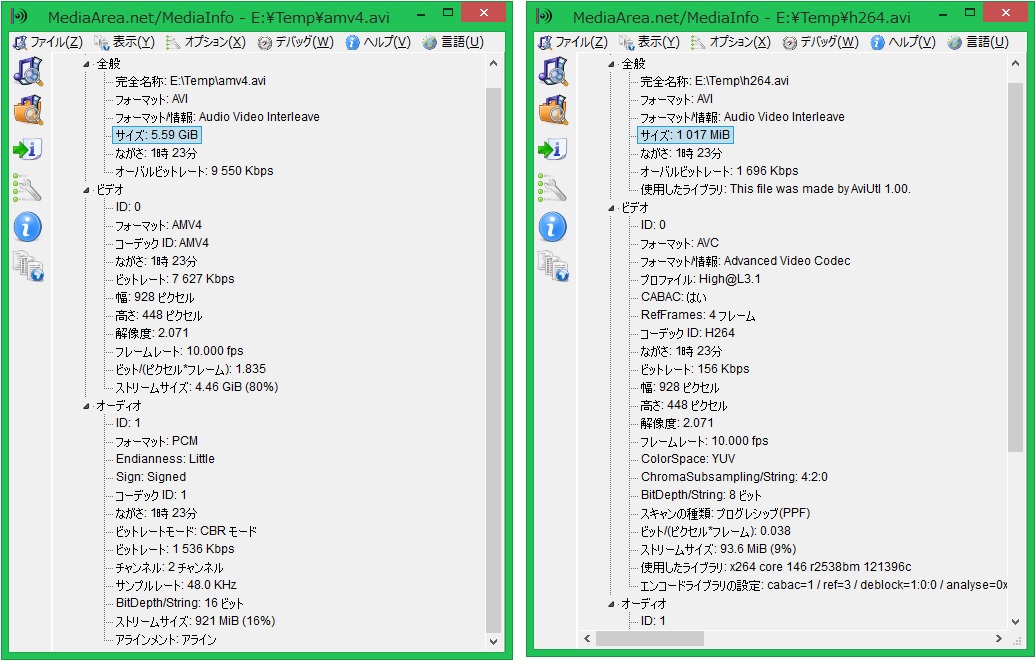The image size is (1036, 661).
Task: Select row サイズ: 5.59 GiB
Action: point(157,135)
